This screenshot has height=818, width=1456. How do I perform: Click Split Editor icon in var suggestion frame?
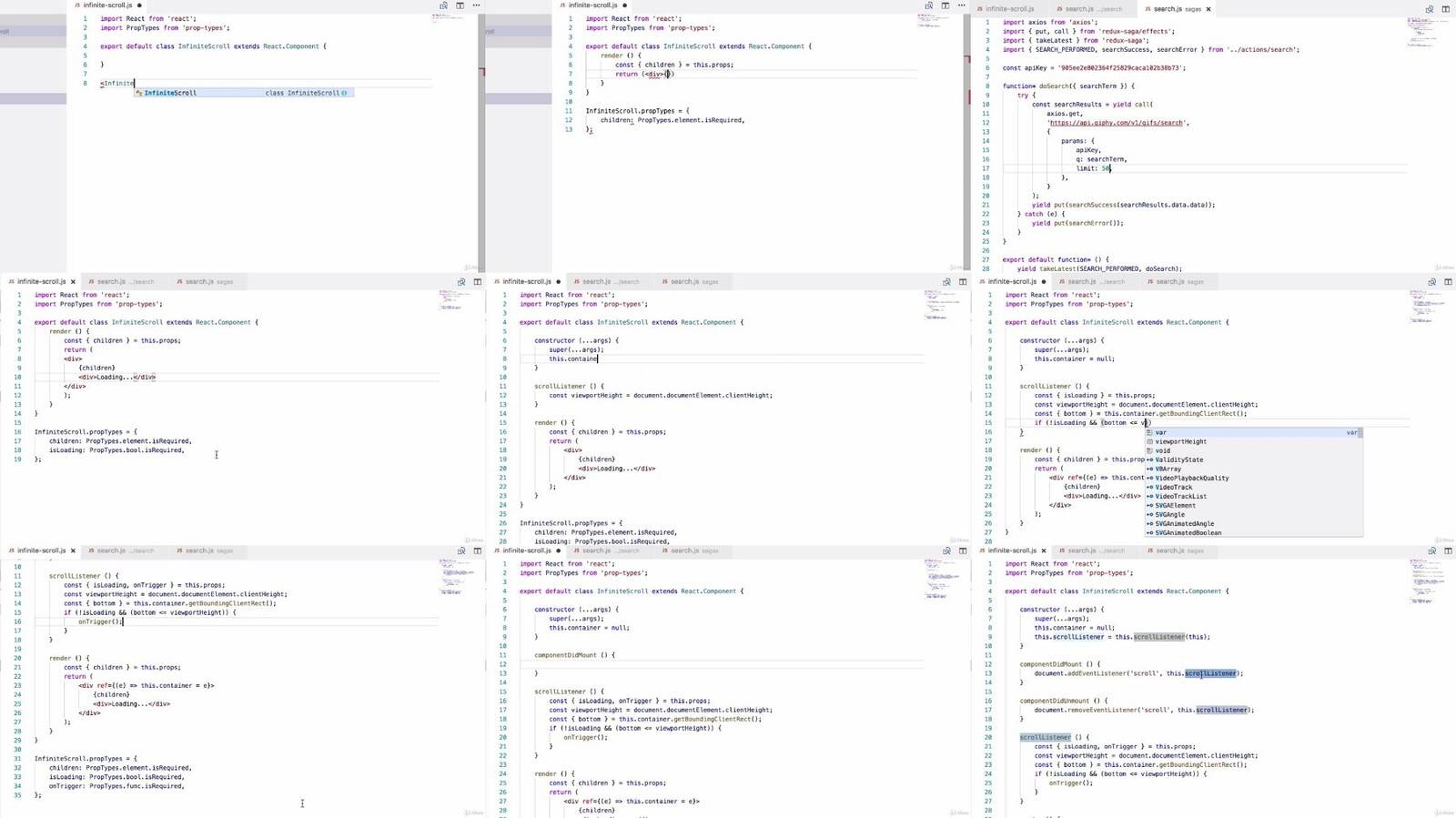pyautogui.click(x=1447, y=282)
